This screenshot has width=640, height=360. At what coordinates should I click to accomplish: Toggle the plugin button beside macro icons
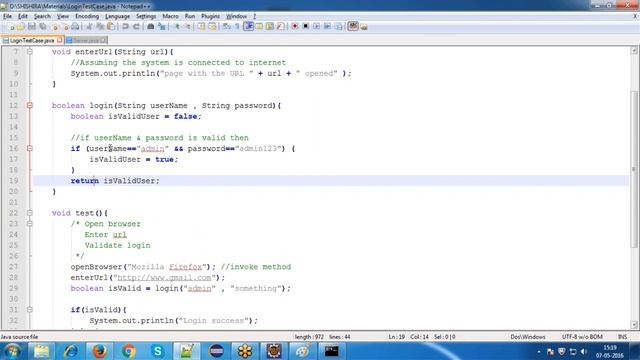353,27
